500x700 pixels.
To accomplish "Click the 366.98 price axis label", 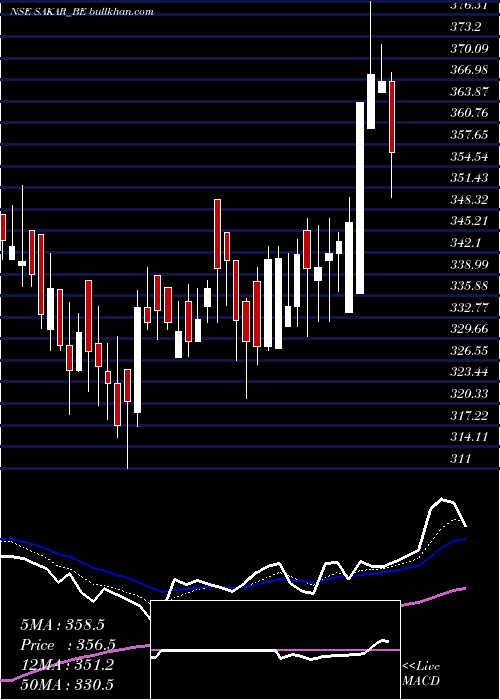I will tap(469, 70).
